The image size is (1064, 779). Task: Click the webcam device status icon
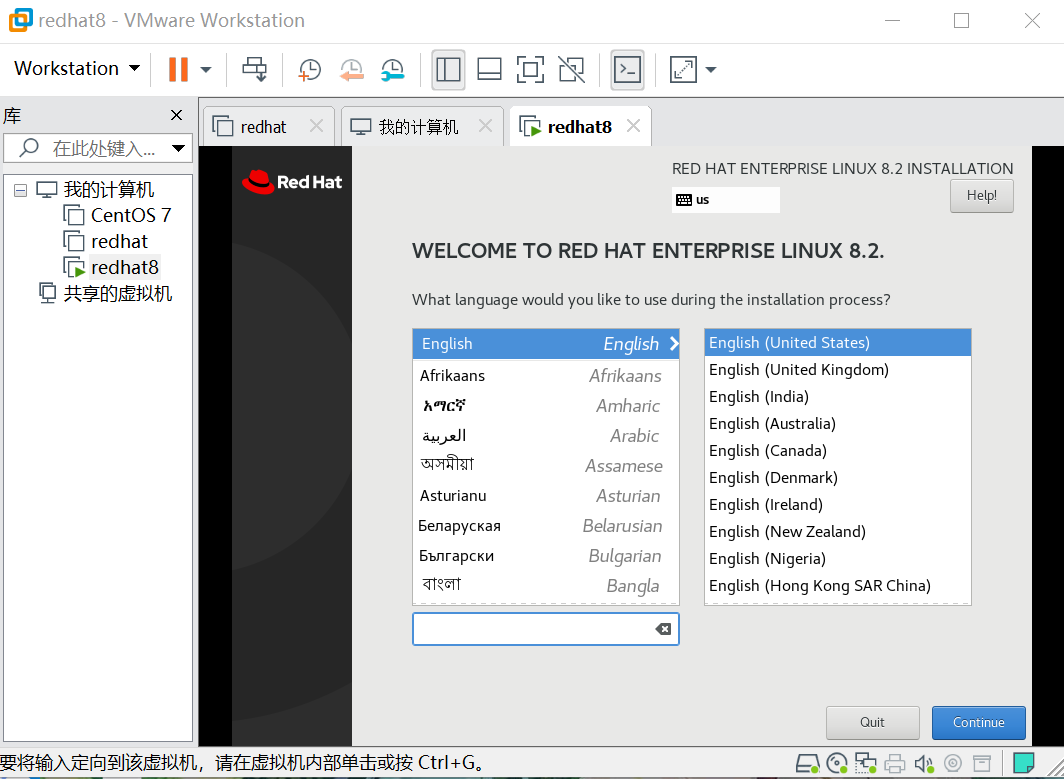click(x=953, y=763)
